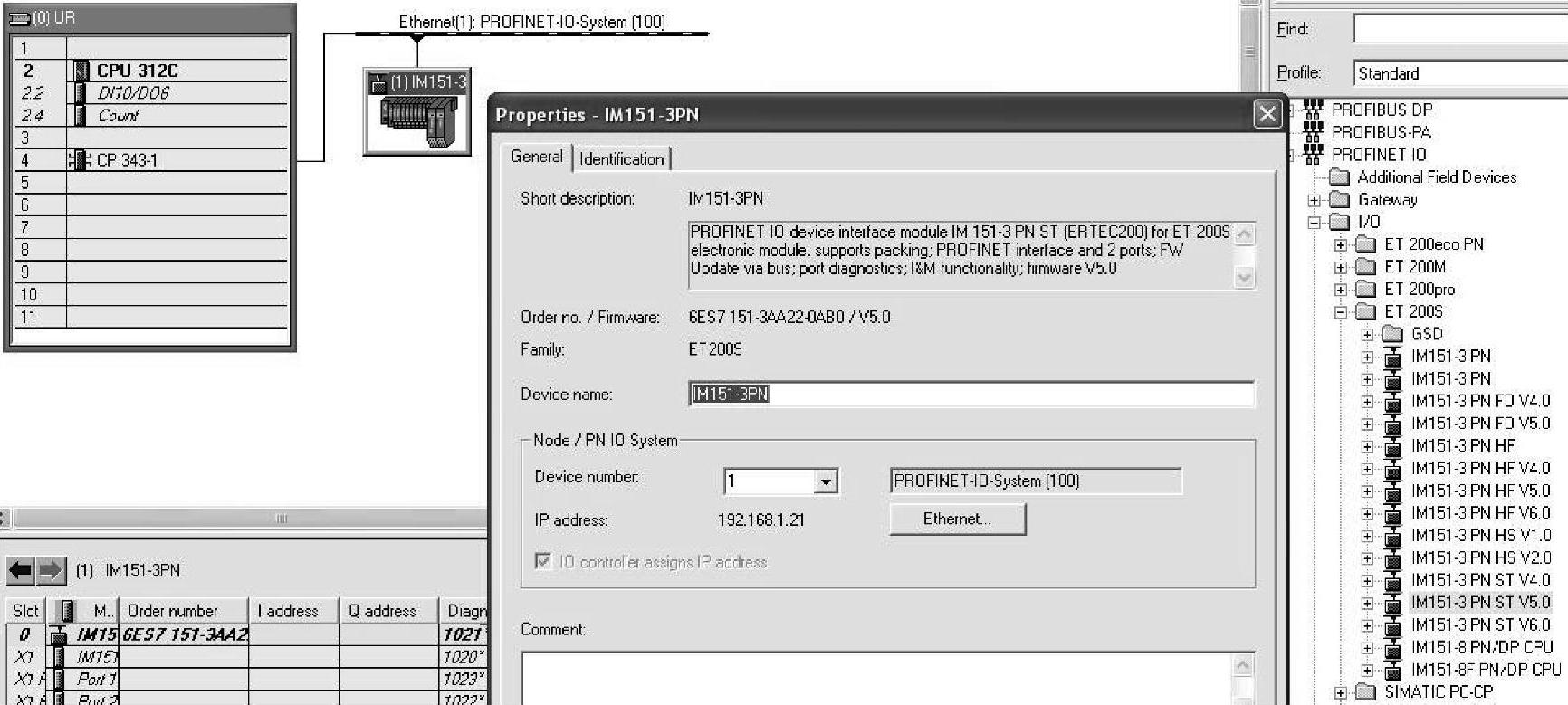
Task: Click the CPU 312C module icon in the rack
Action: tap(81, 71)
